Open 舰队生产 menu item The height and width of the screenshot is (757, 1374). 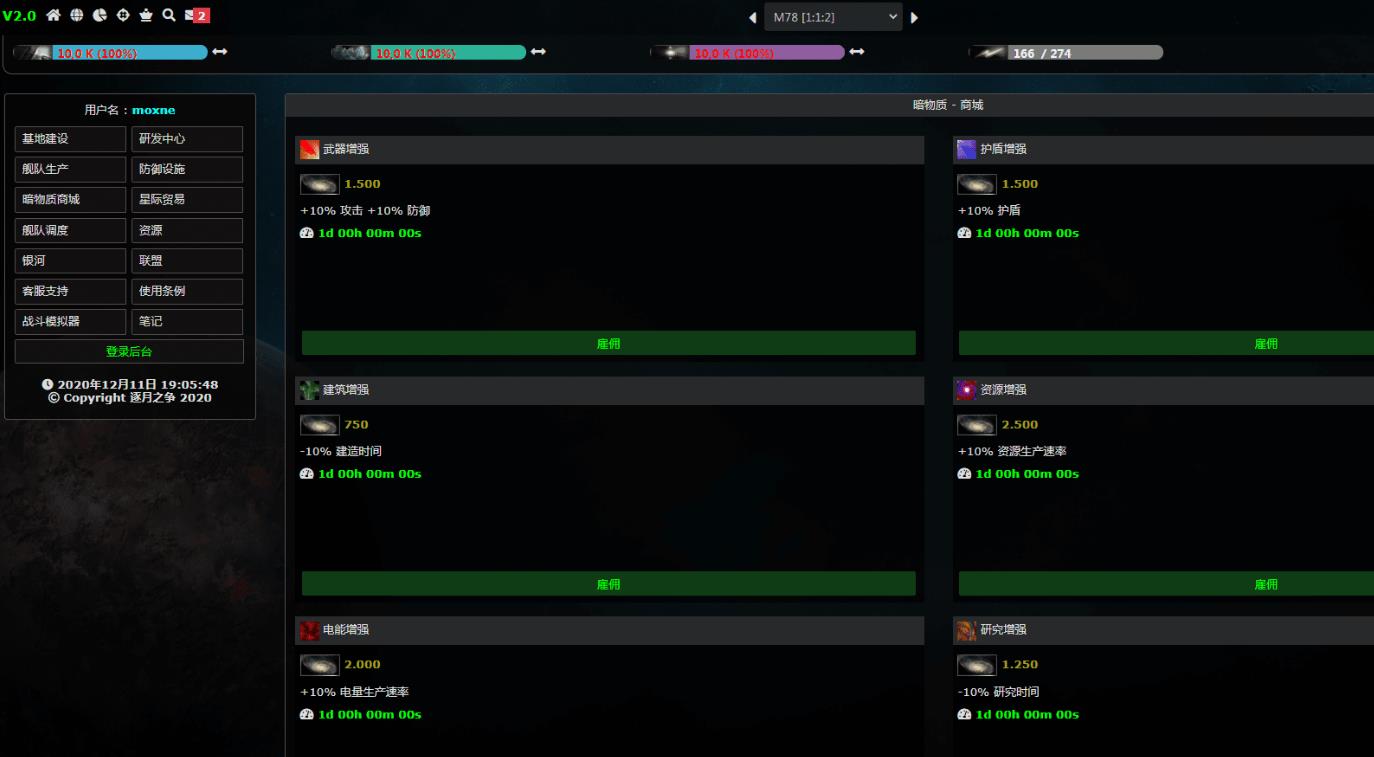[x=70, y=169]
